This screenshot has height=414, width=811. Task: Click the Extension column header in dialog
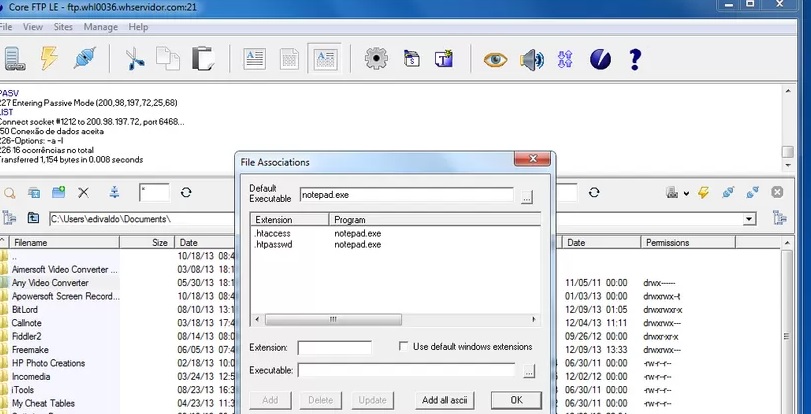click(290, 219)
